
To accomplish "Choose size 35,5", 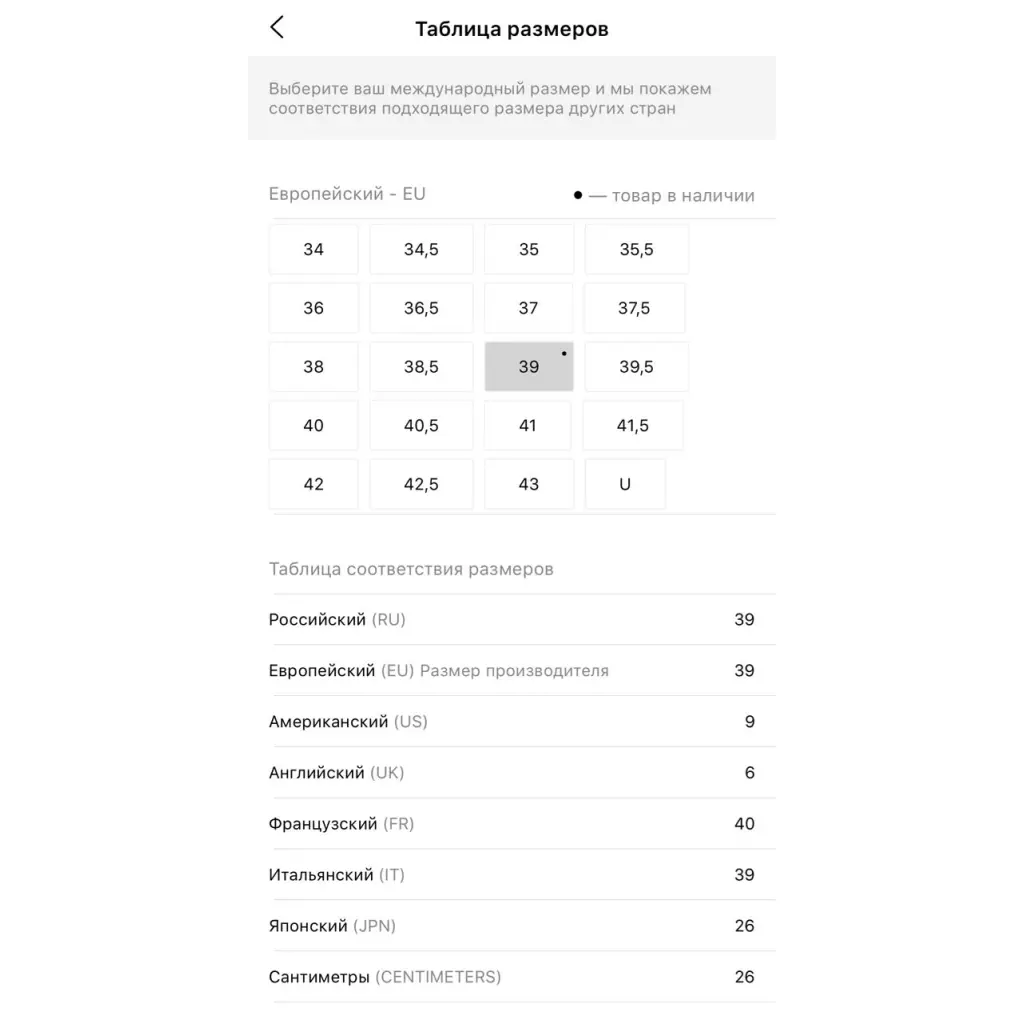I will (x=636, y=250).
